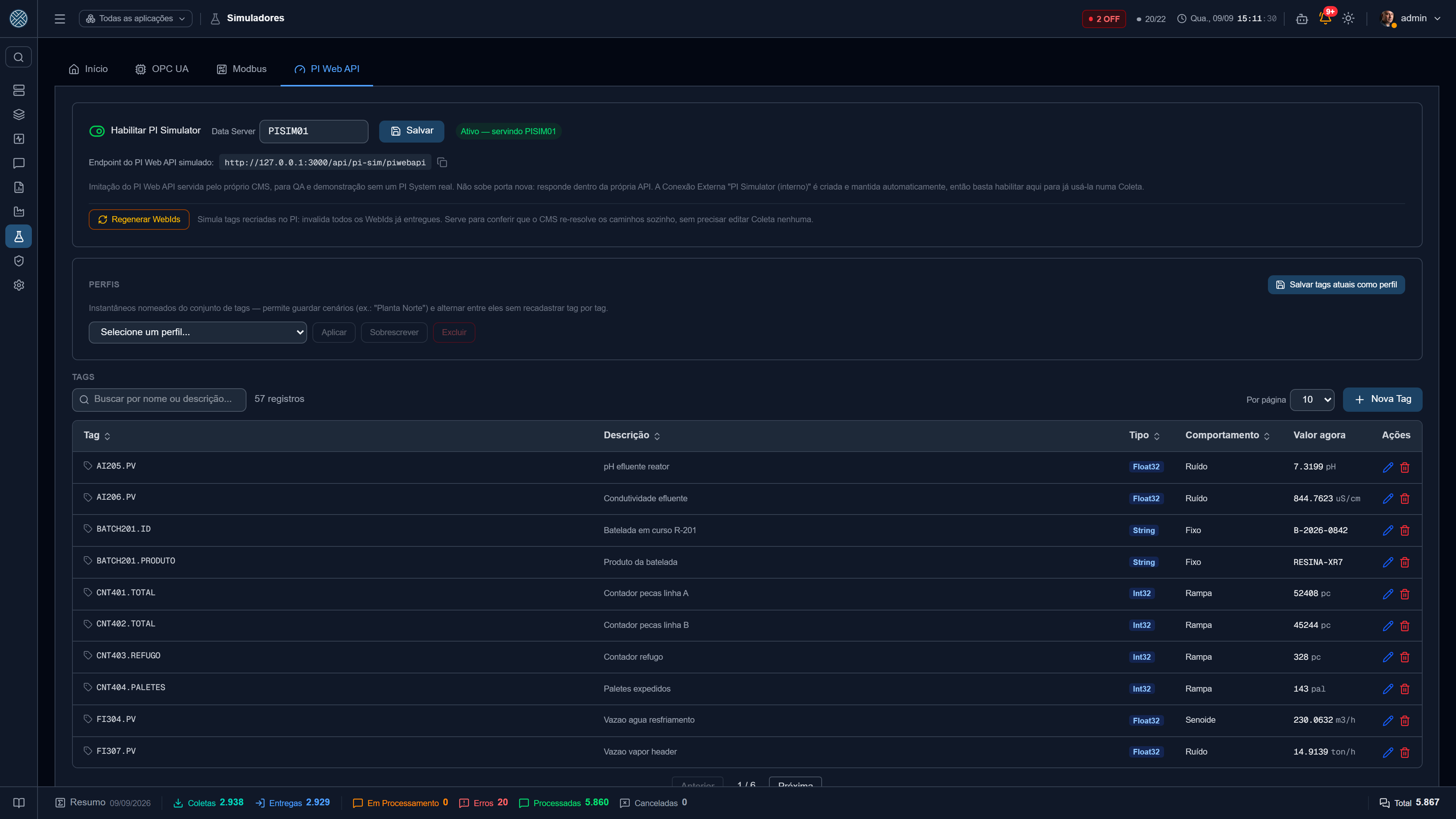
Task: Click Regenerar WebIds button
Action: pyautogui.click(x=139, y=219)
